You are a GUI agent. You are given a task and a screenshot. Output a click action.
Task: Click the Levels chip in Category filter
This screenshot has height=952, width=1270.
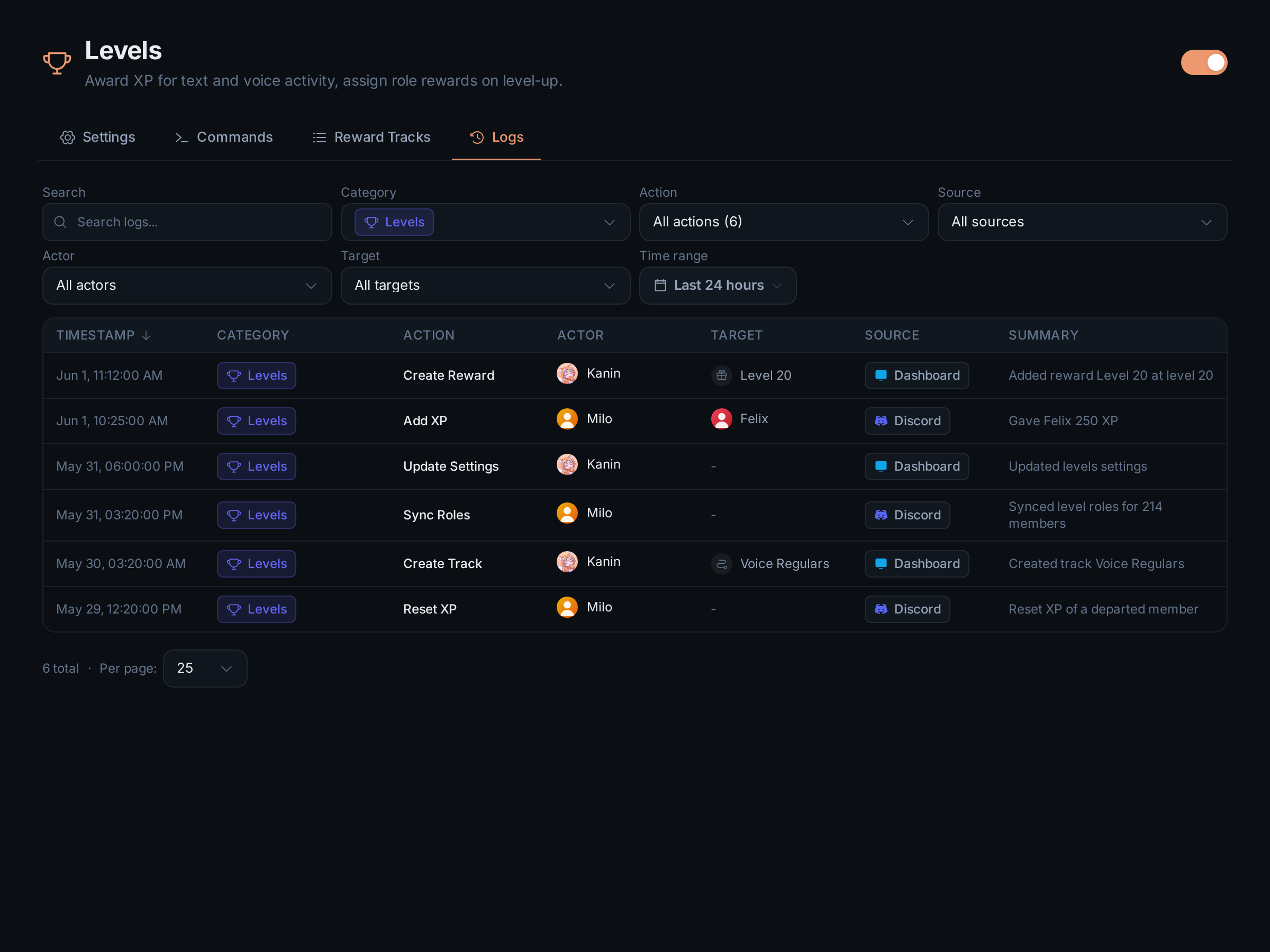click(x=394, y=222)
